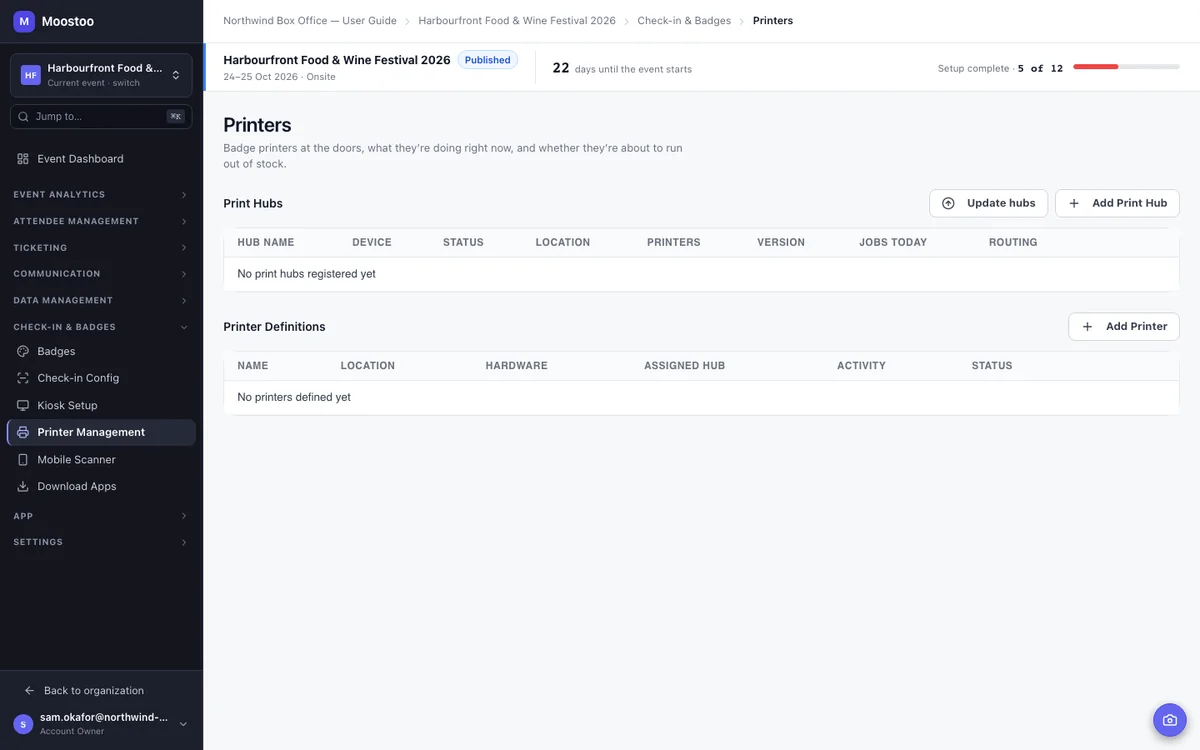Click the search magnifier icon
The height and width of the screenshot is (750, 1200).
[23, 117]
